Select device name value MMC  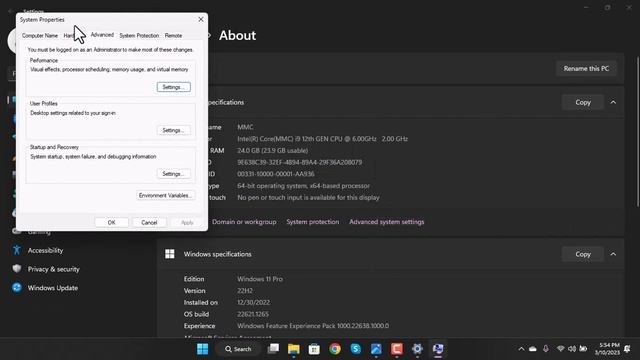pos(245,127)
